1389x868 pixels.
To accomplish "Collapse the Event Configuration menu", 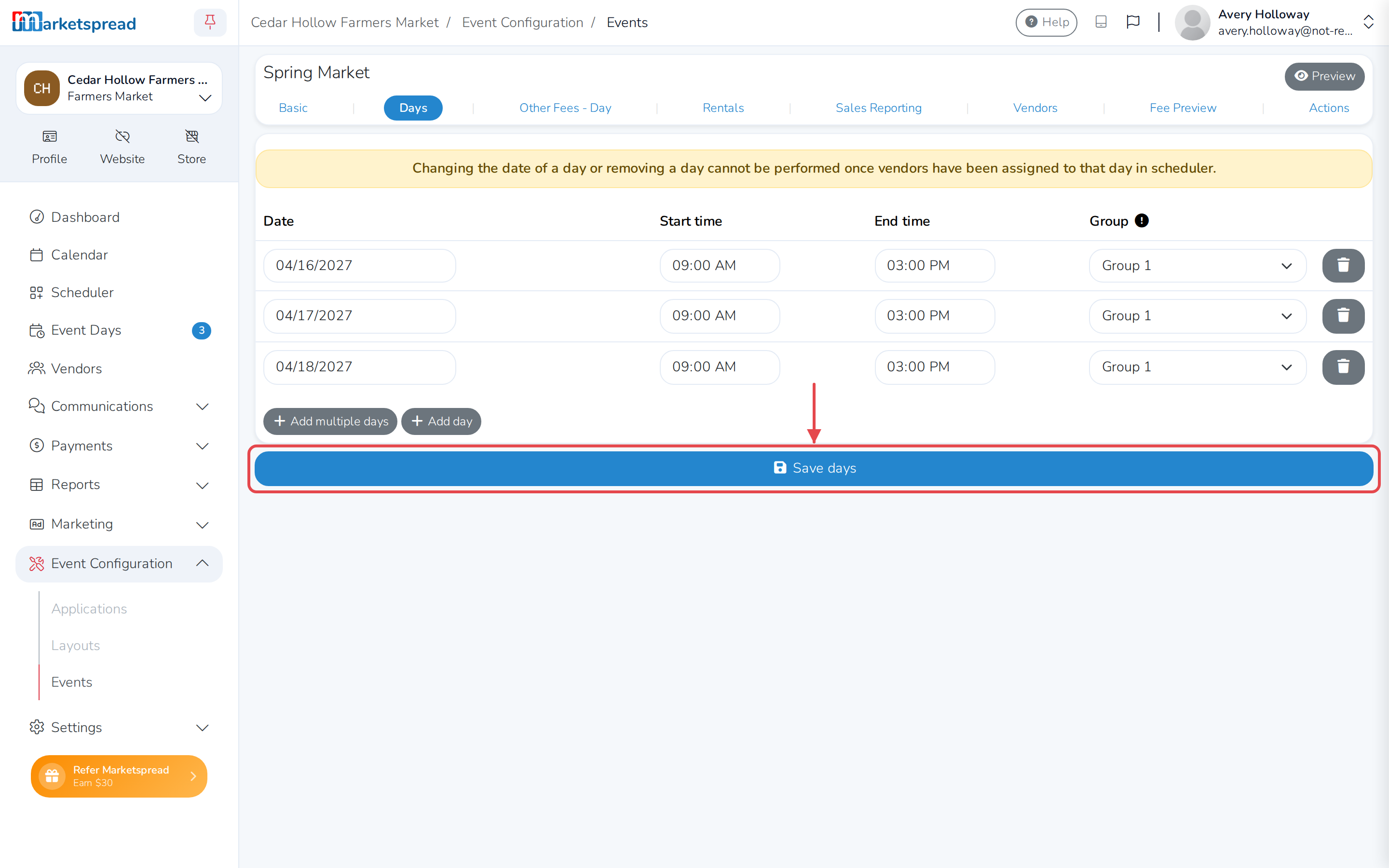I will [119, 564].
